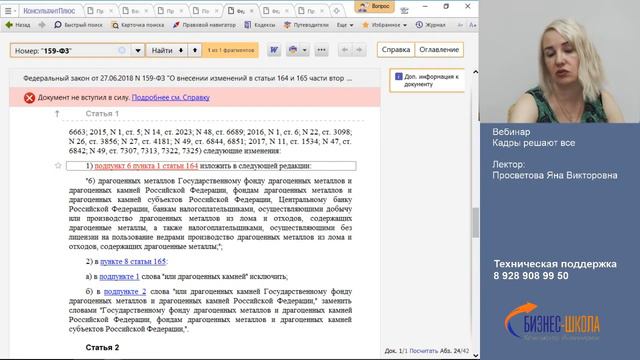This screenshot has width=640, height=360.
Task: Open the Кодексы section
Action: point(260,25)
